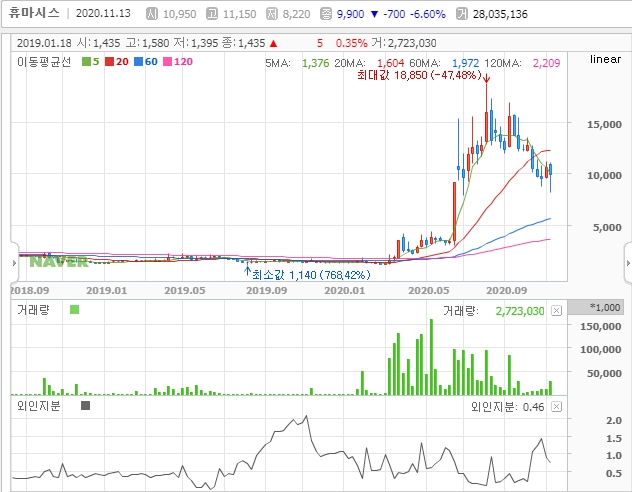632x492 pixels.
Task: Click the 최소값 1,140 marker label
Action: click(311, 275)
